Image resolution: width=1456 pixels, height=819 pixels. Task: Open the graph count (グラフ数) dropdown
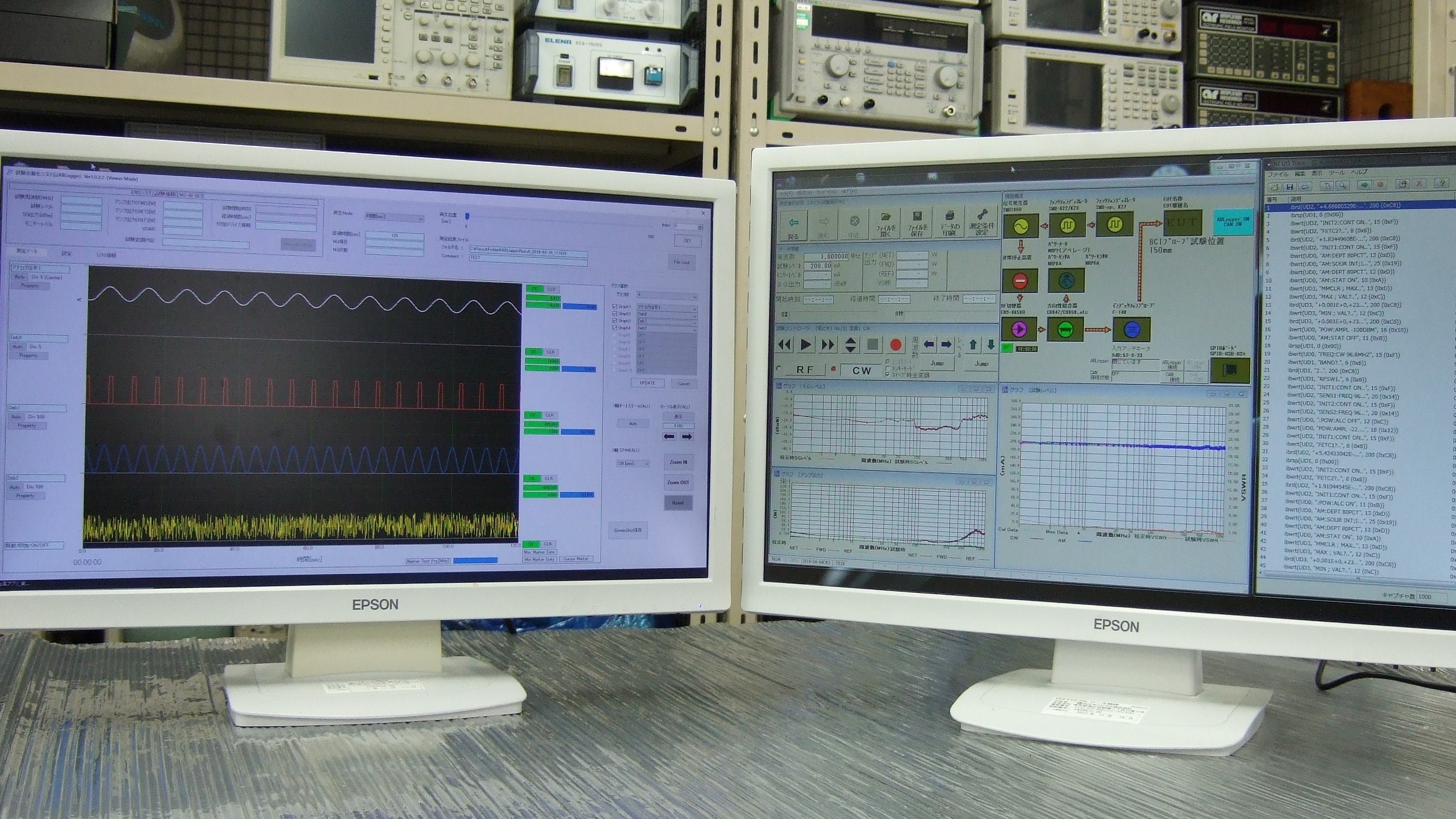666,295
